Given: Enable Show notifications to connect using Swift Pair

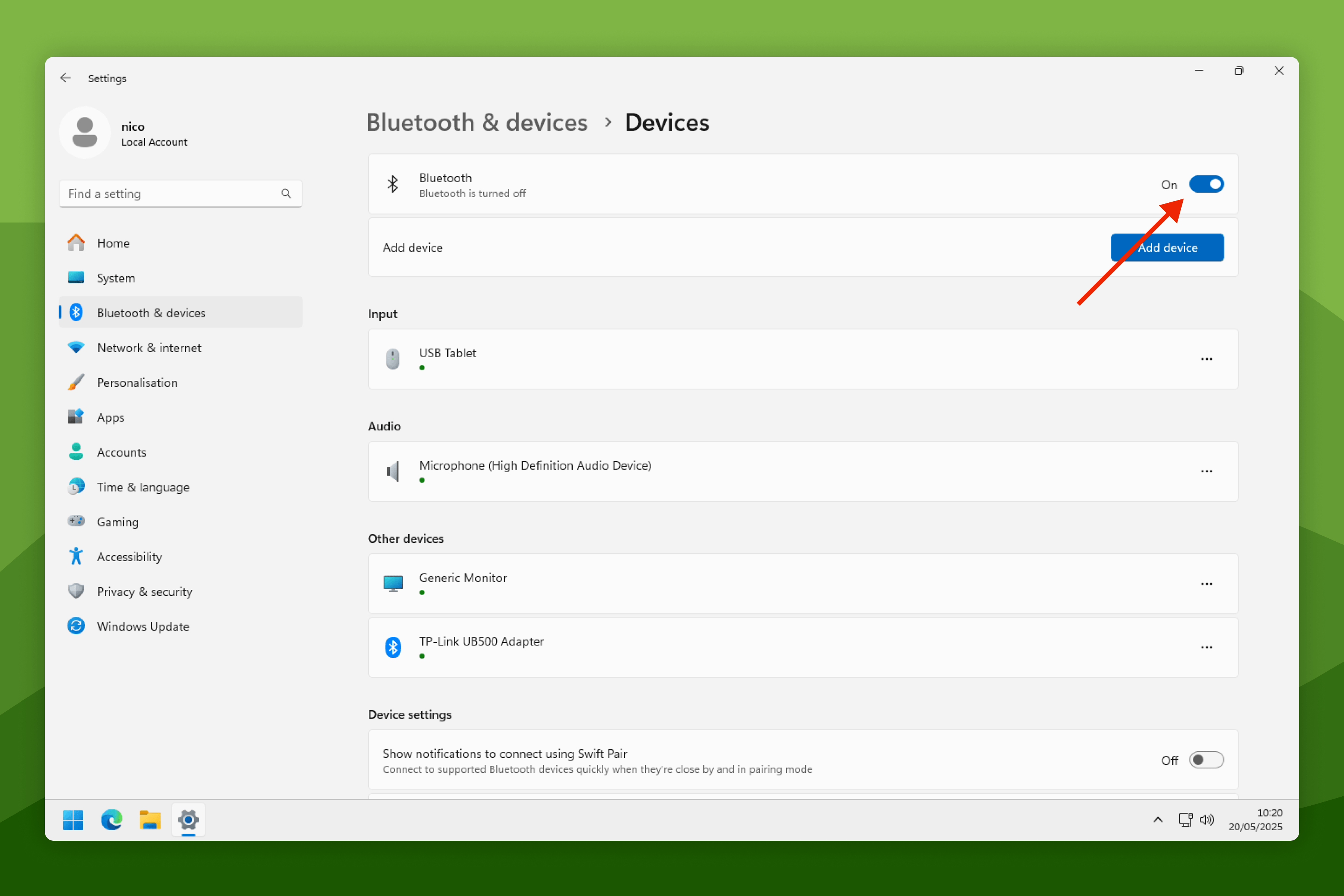Looking at the screenshot, I should [x=1206, y=760].
